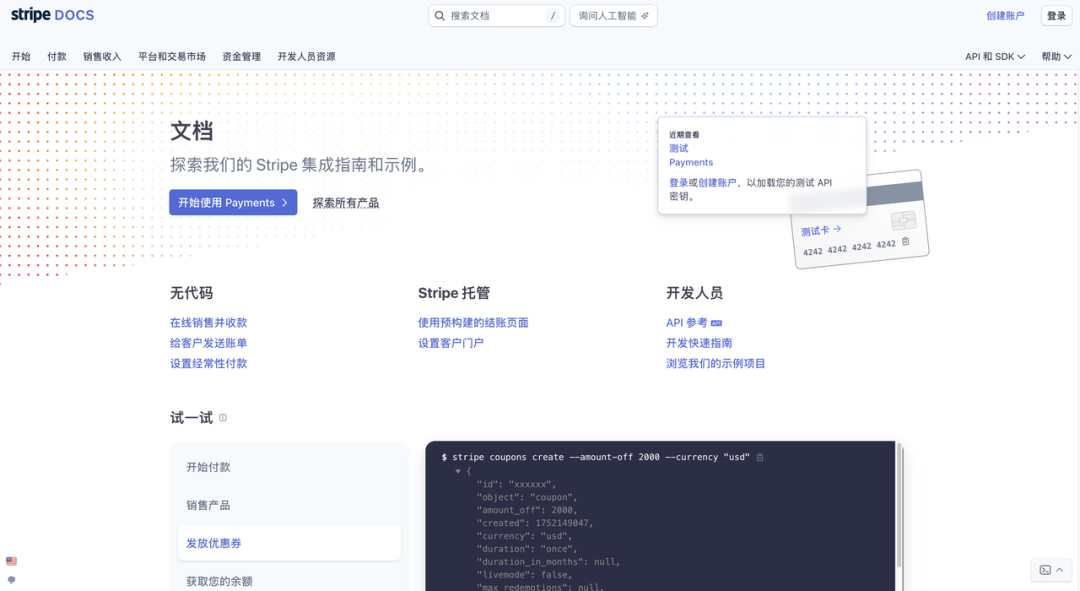Select the 销售产品 tab
The height and width of the screenshot is (591, 1080).
[289, 505]
